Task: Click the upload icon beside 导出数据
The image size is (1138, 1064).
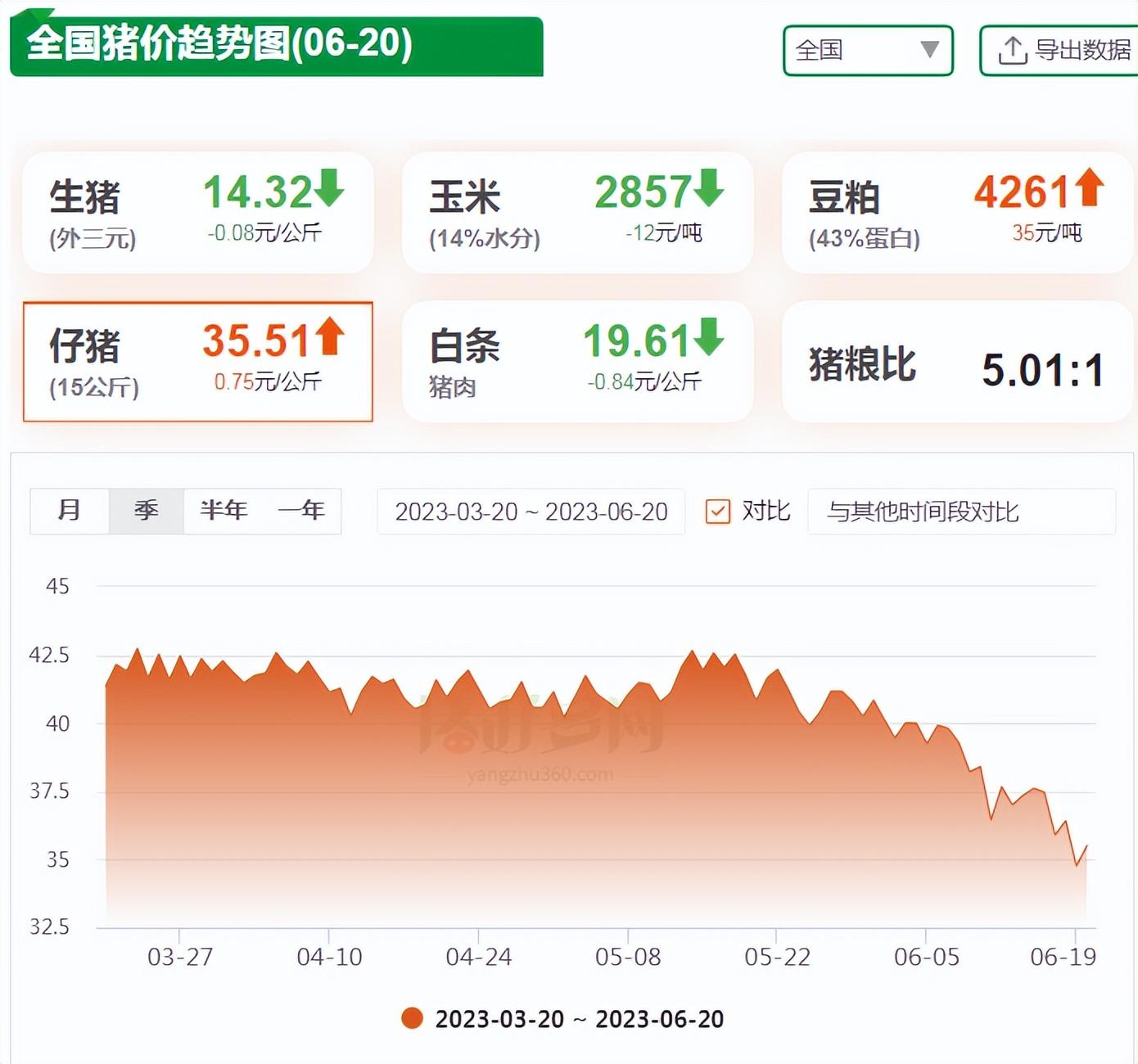Action: 1013,51
